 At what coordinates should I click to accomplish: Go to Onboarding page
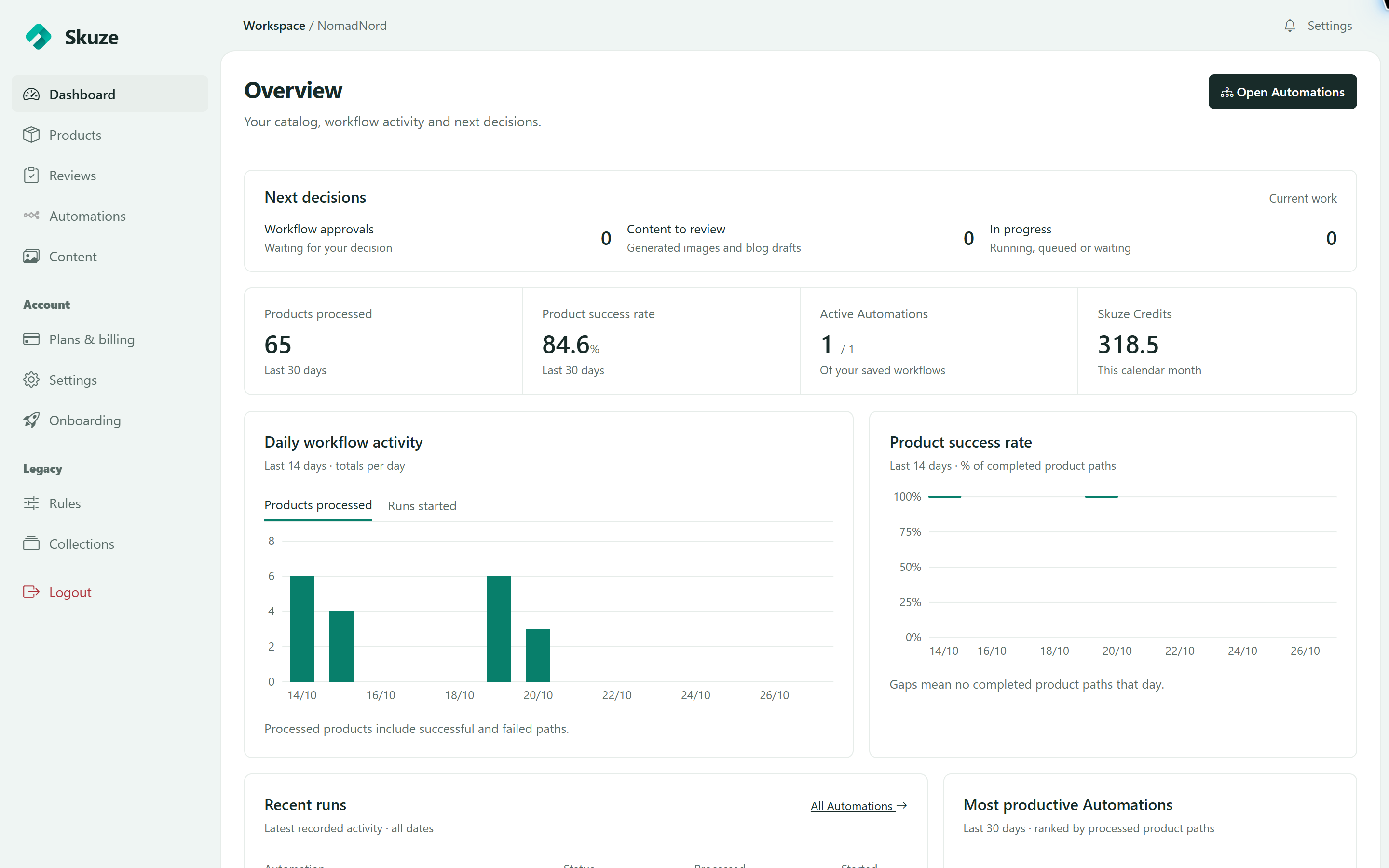click(109, 420)
